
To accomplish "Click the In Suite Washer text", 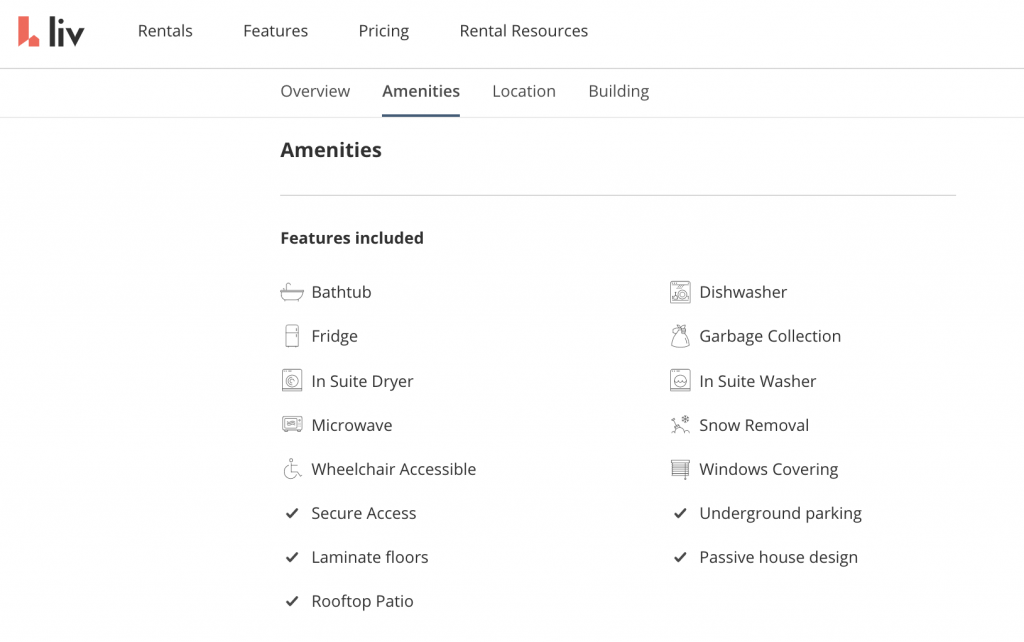I will [758, 381].
